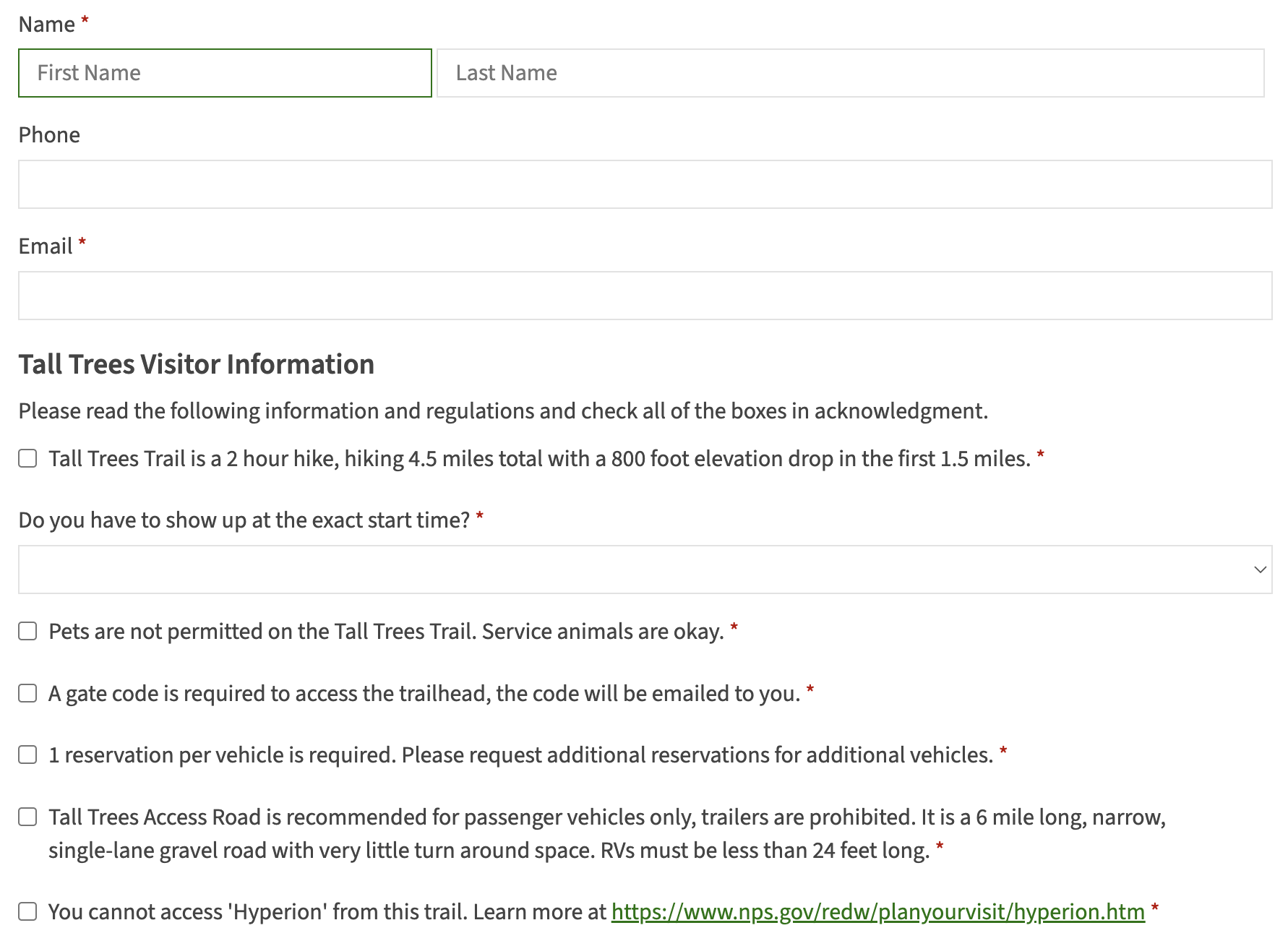Click the chevron arrow on start time select
Image resolution: width=1288 pixels, height=941 pixels.
tap(1260, 570)
